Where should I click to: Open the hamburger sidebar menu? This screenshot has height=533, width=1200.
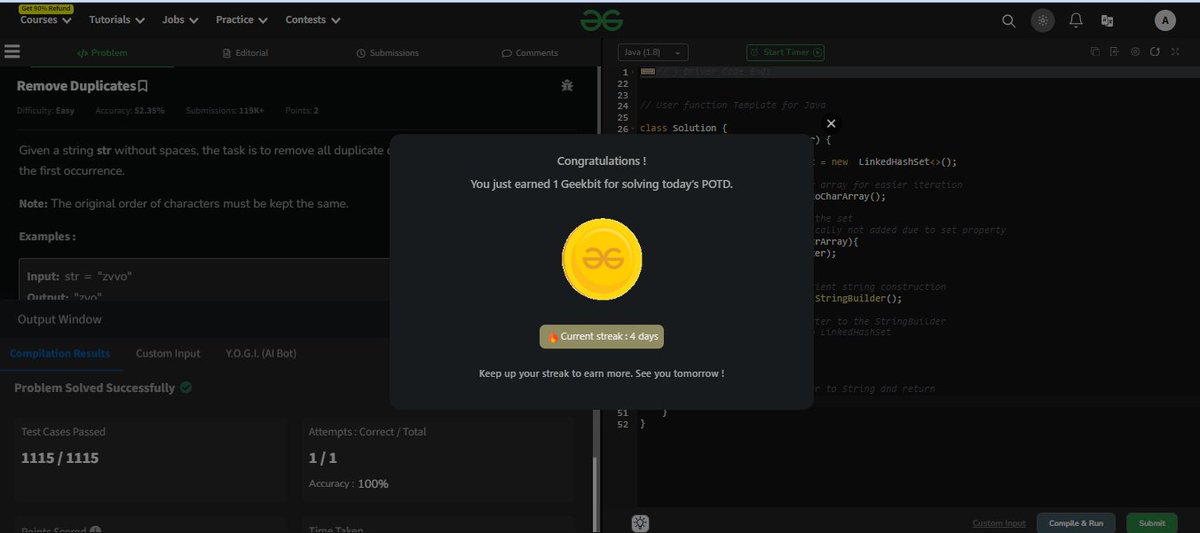click(x=13, y=52)
